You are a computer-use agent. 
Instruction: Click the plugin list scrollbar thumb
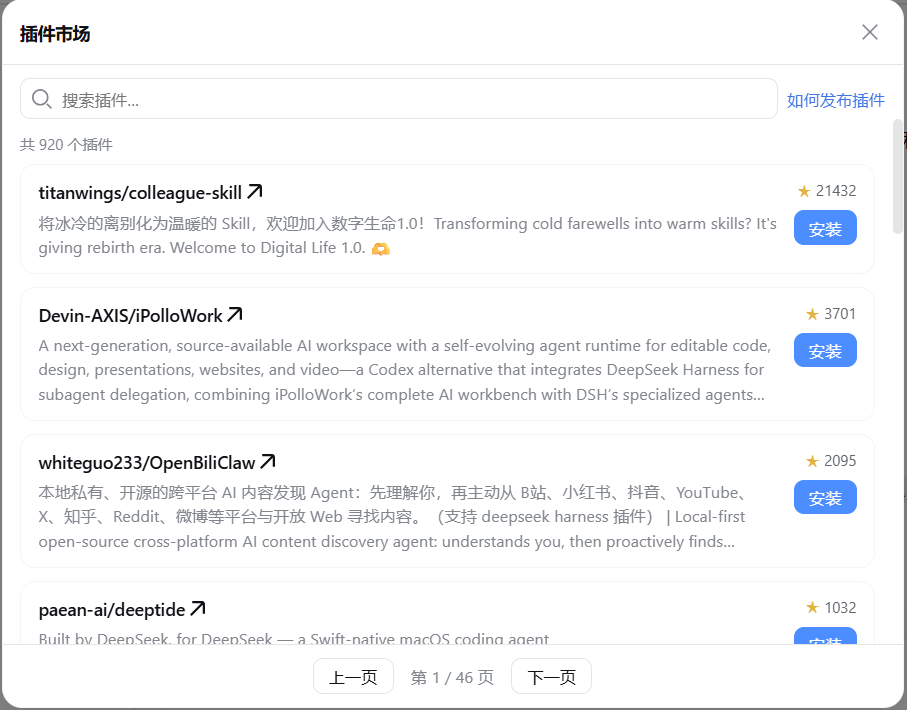point(898,176)
